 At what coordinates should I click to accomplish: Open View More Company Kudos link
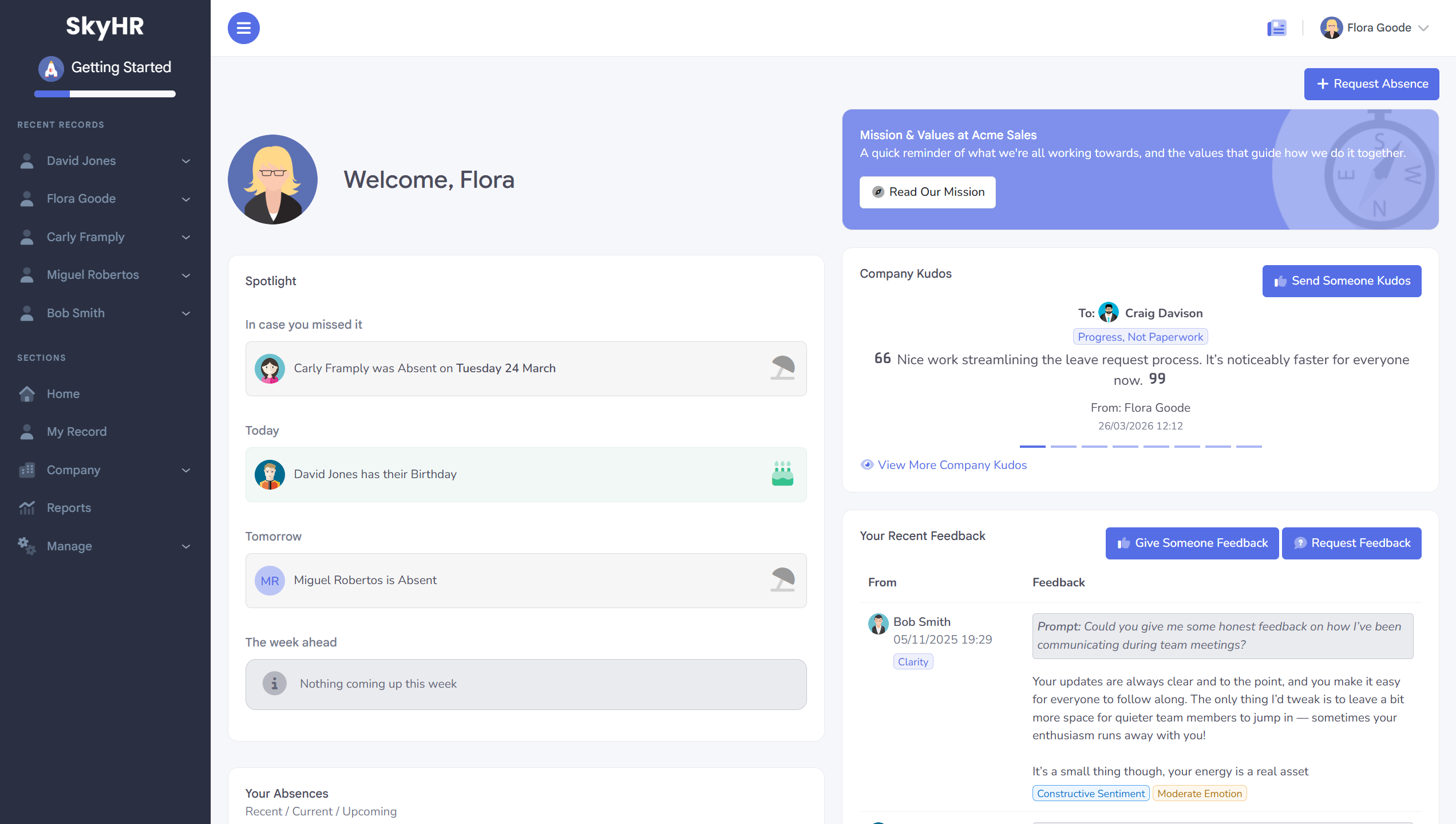coord(952,465)
